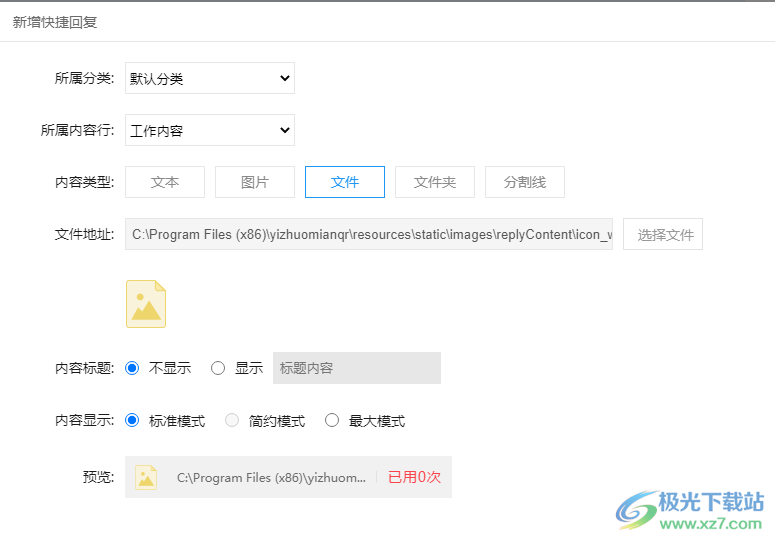Select the 文本 content type
775x540 pixels.
pyautogui.click(x=165, y=182)
